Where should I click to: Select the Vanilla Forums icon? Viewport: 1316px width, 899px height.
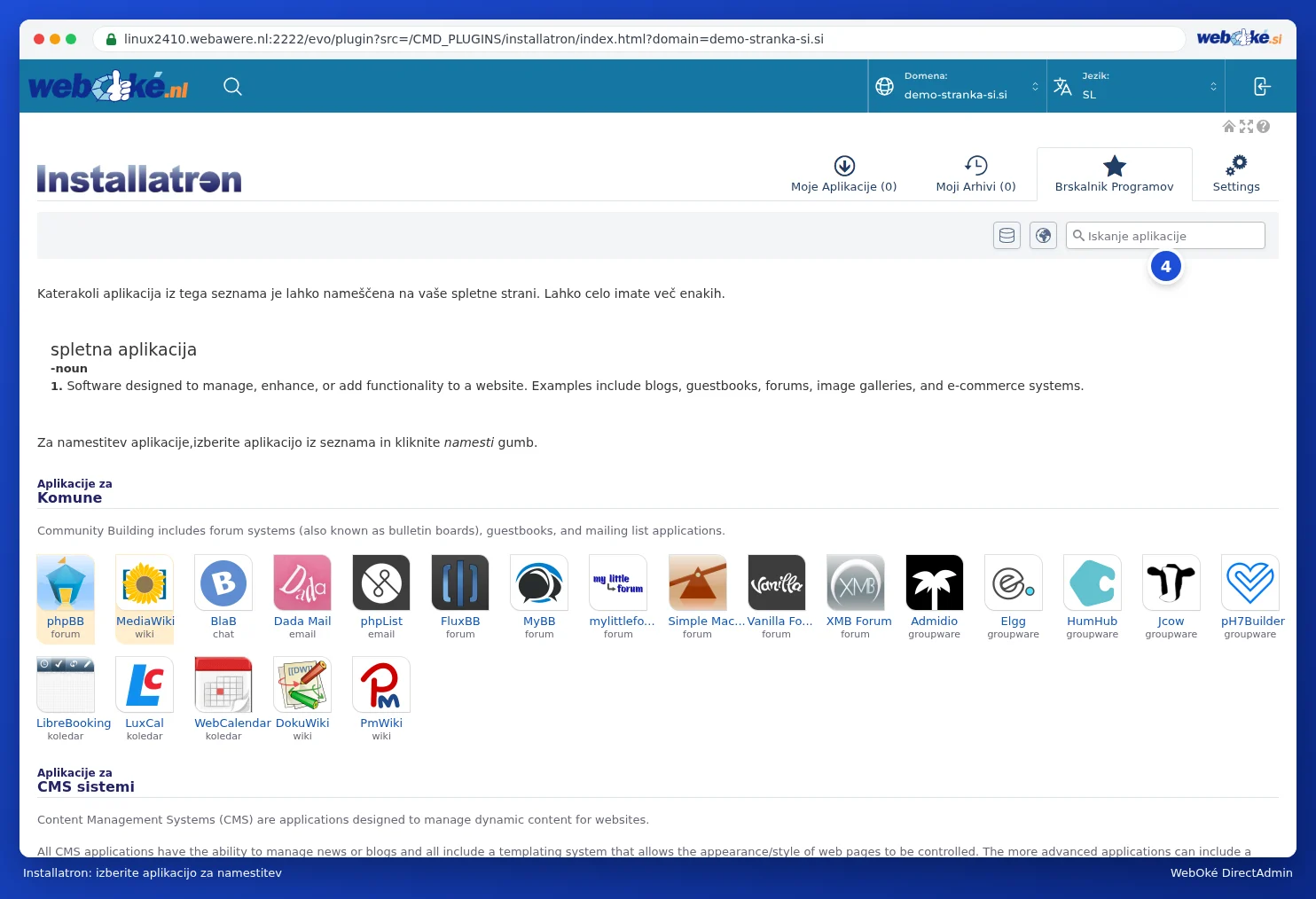pyautogui.click(x=777, y=583)
